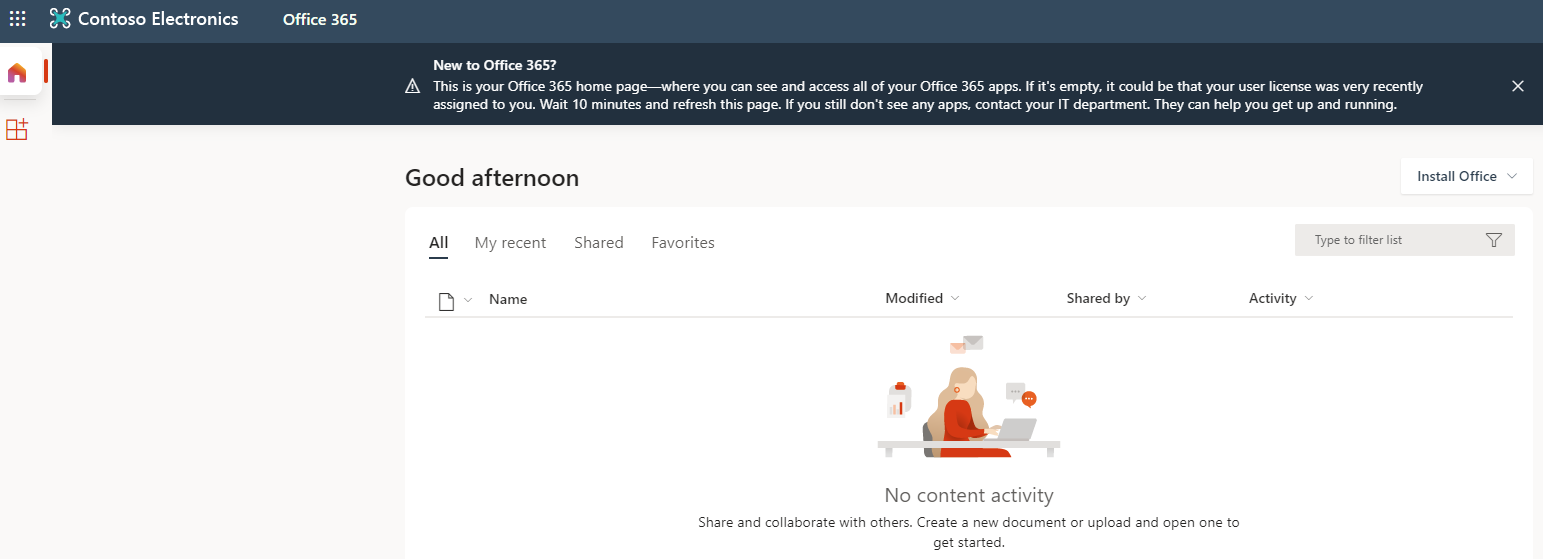Image resolution: width=1543 pixels, height=559 pixels.
Task: Expand the Install Office dropdown
Action: pos(1466,176)
